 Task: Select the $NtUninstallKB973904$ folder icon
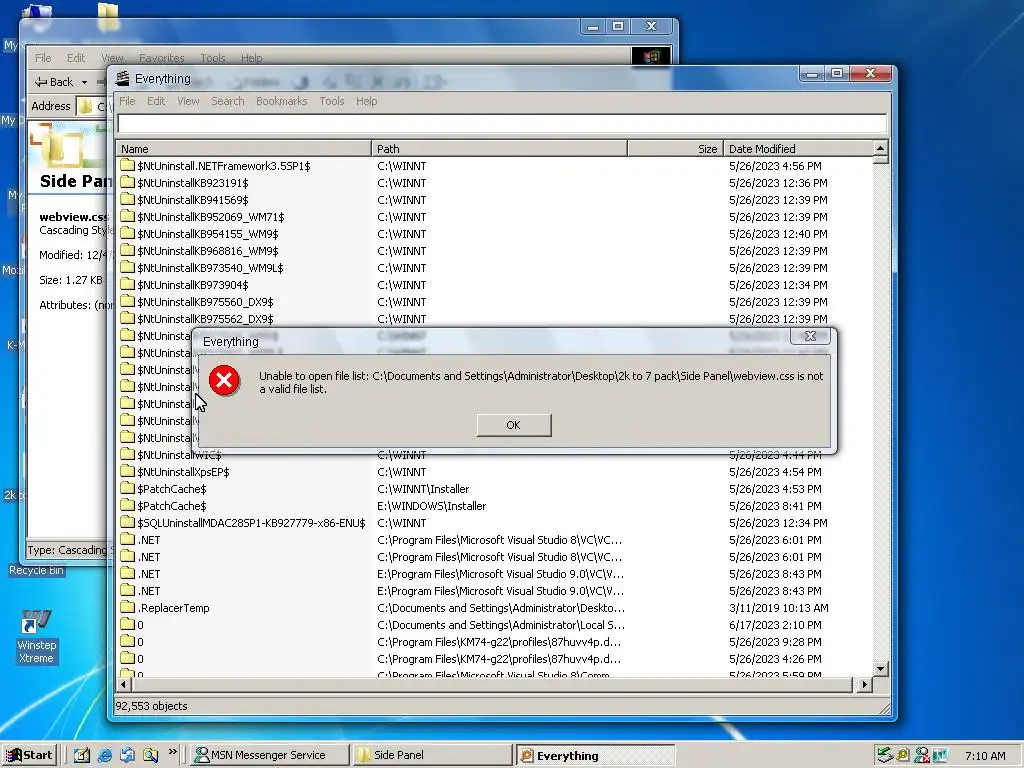(x=127, y=285)
